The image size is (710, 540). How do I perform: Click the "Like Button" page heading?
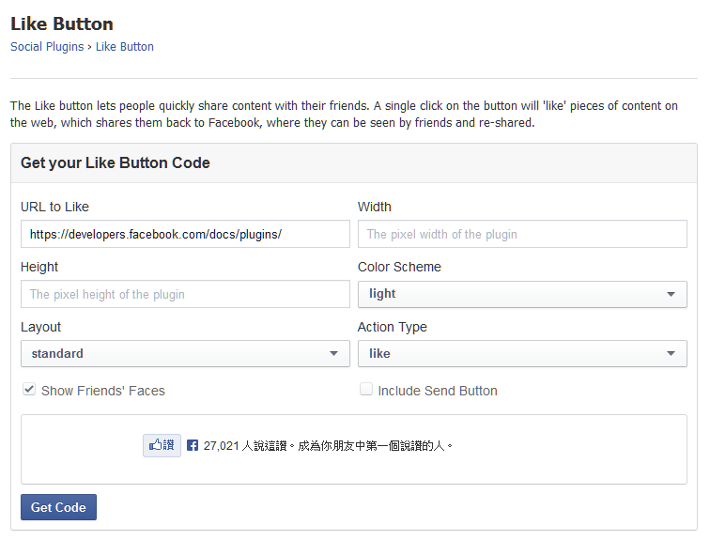pyautogui.click(x=62, y=24)
